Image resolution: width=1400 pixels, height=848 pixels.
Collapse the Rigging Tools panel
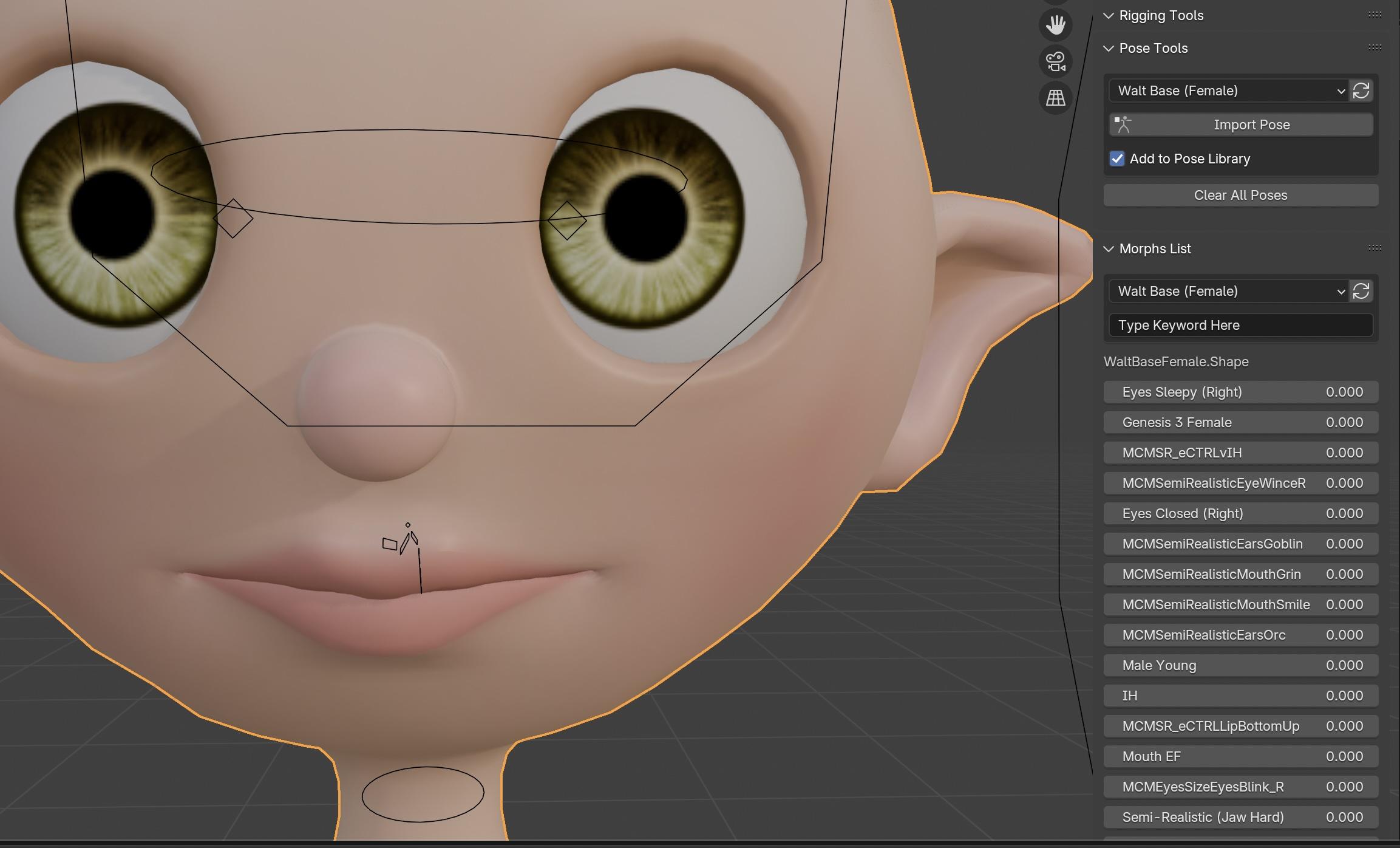point(1109,16)
